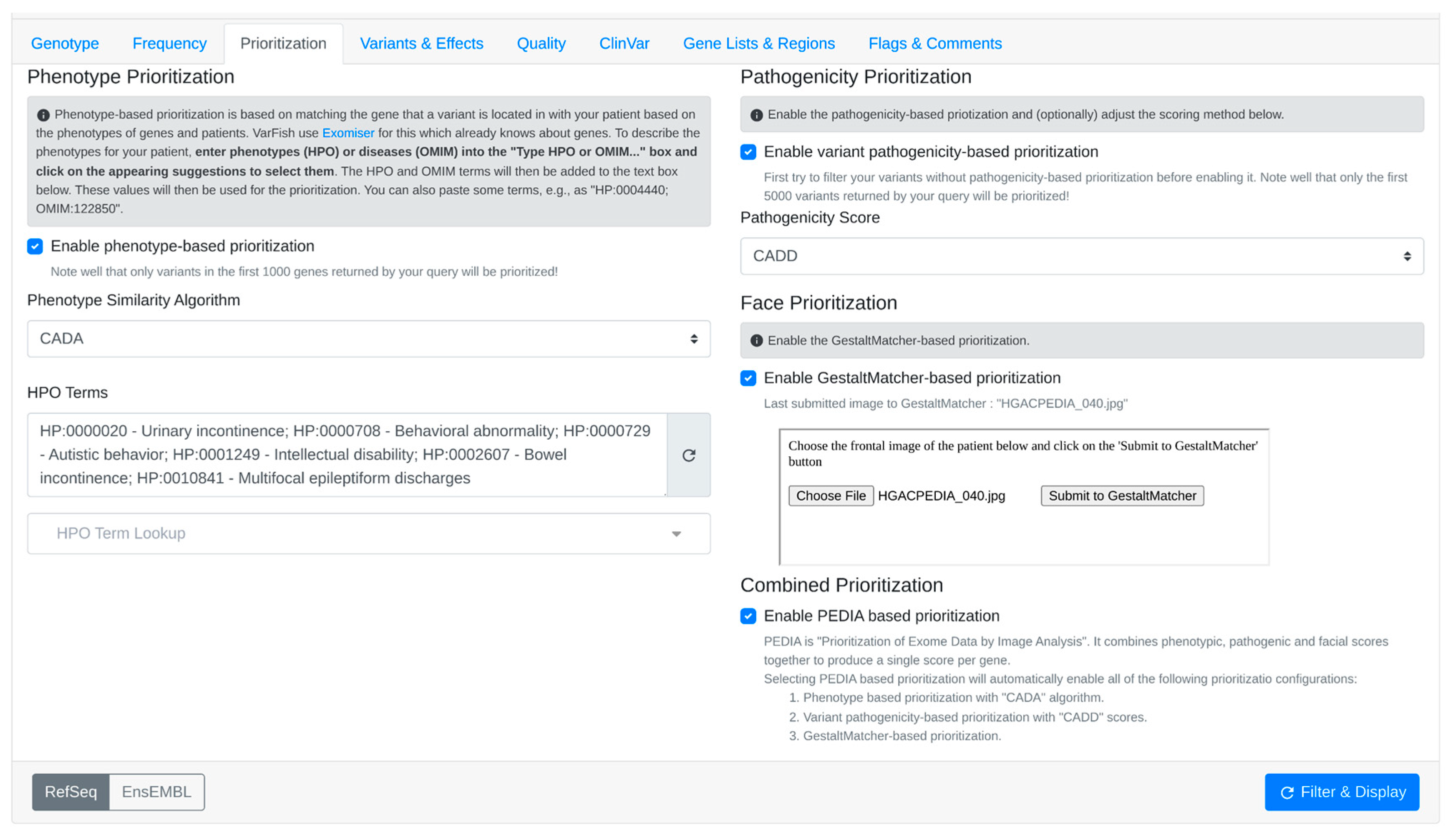
Task: Uncheck variant pathogenicity-based prioritization
Action: tap(748, 152)
